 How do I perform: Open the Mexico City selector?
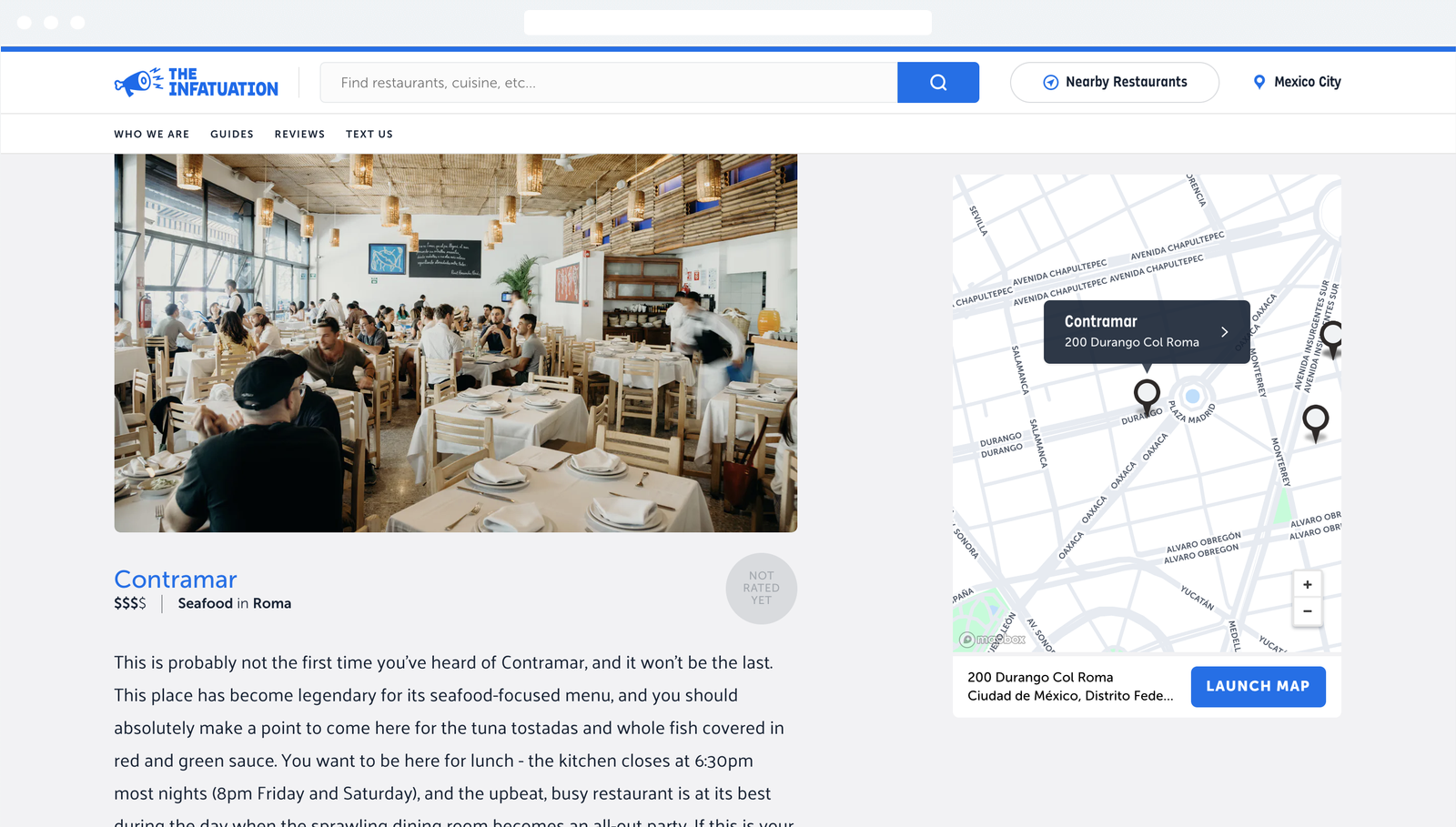click(x=1298, y=82)
